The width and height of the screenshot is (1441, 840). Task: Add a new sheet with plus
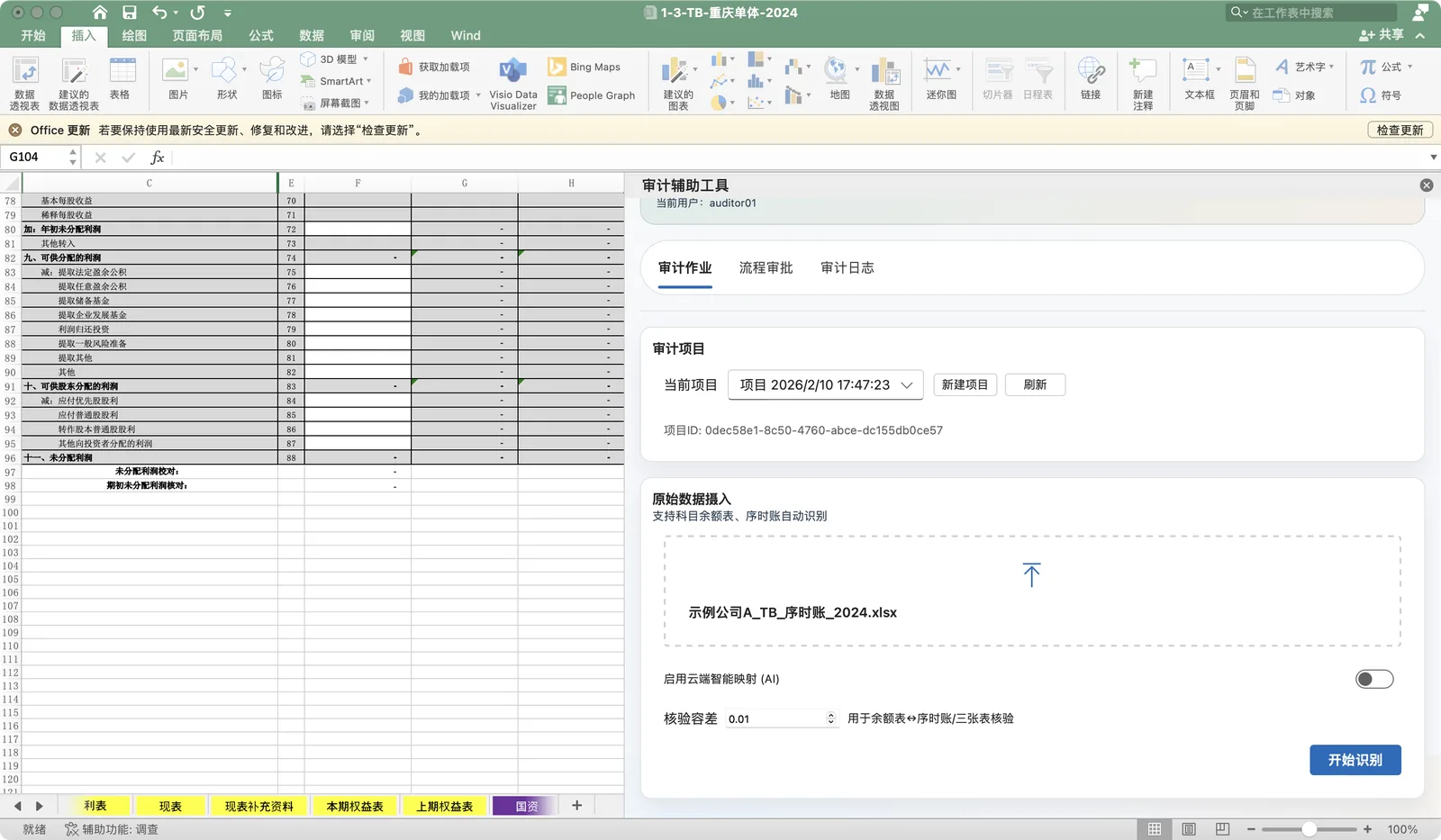point(577,806)
